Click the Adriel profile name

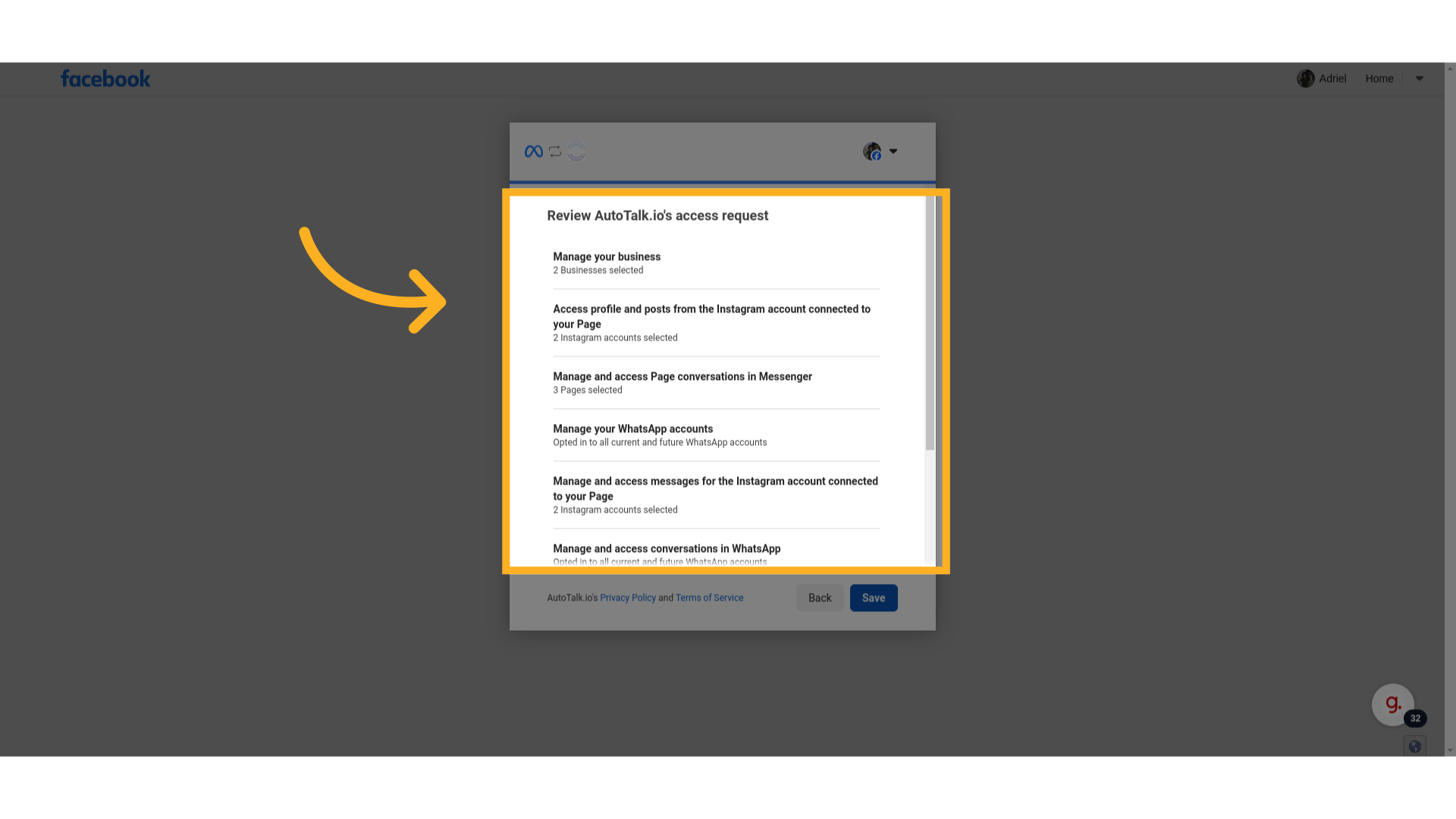[1332, 79]
